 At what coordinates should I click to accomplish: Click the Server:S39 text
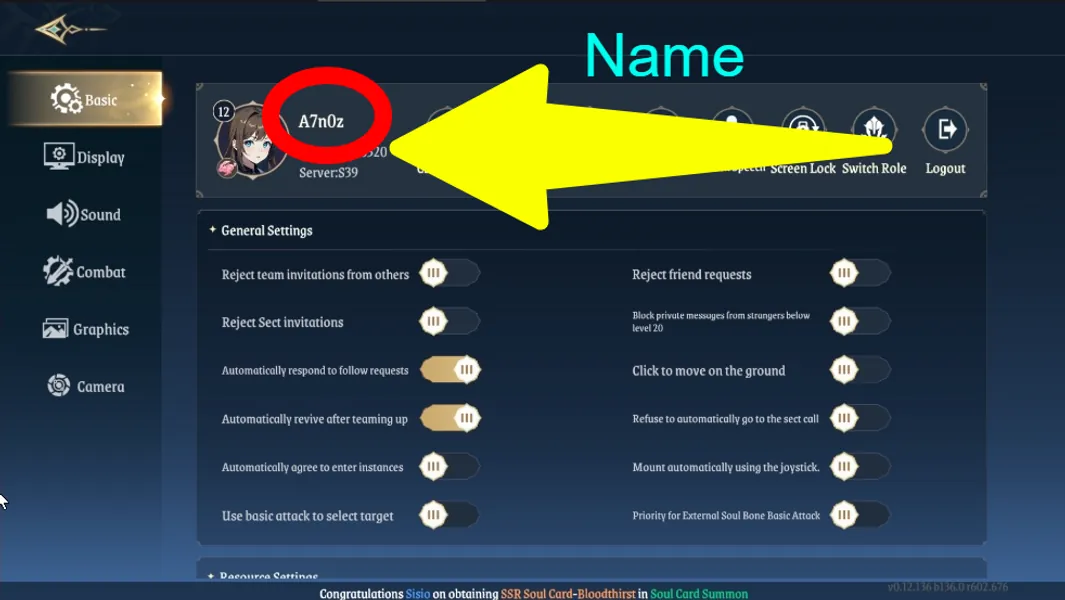(328, 173)
